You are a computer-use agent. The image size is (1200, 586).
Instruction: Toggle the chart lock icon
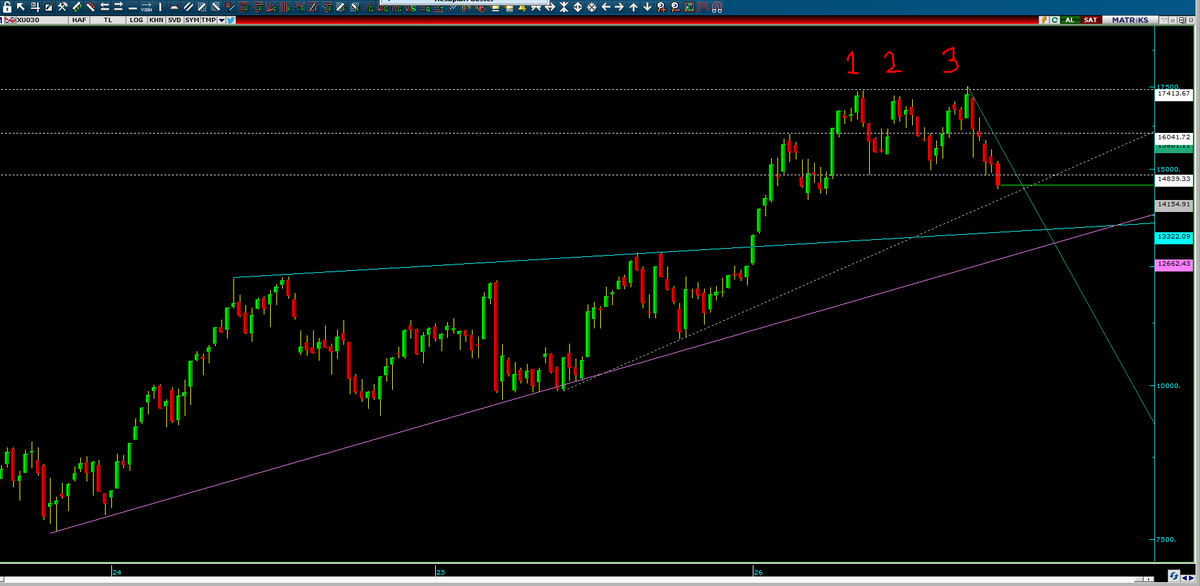point(7,7)
